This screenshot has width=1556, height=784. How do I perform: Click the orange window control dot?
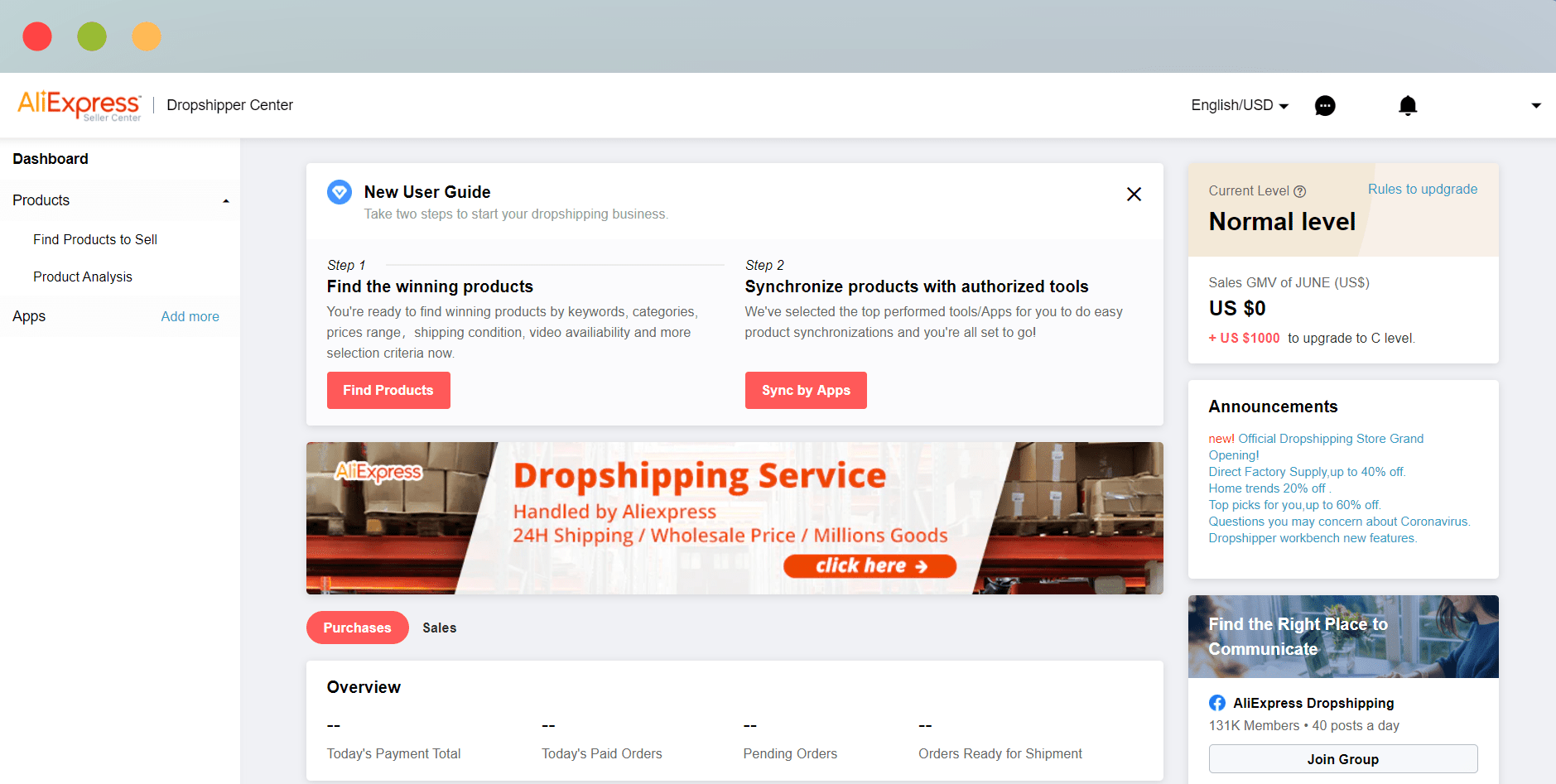(147, 36)
